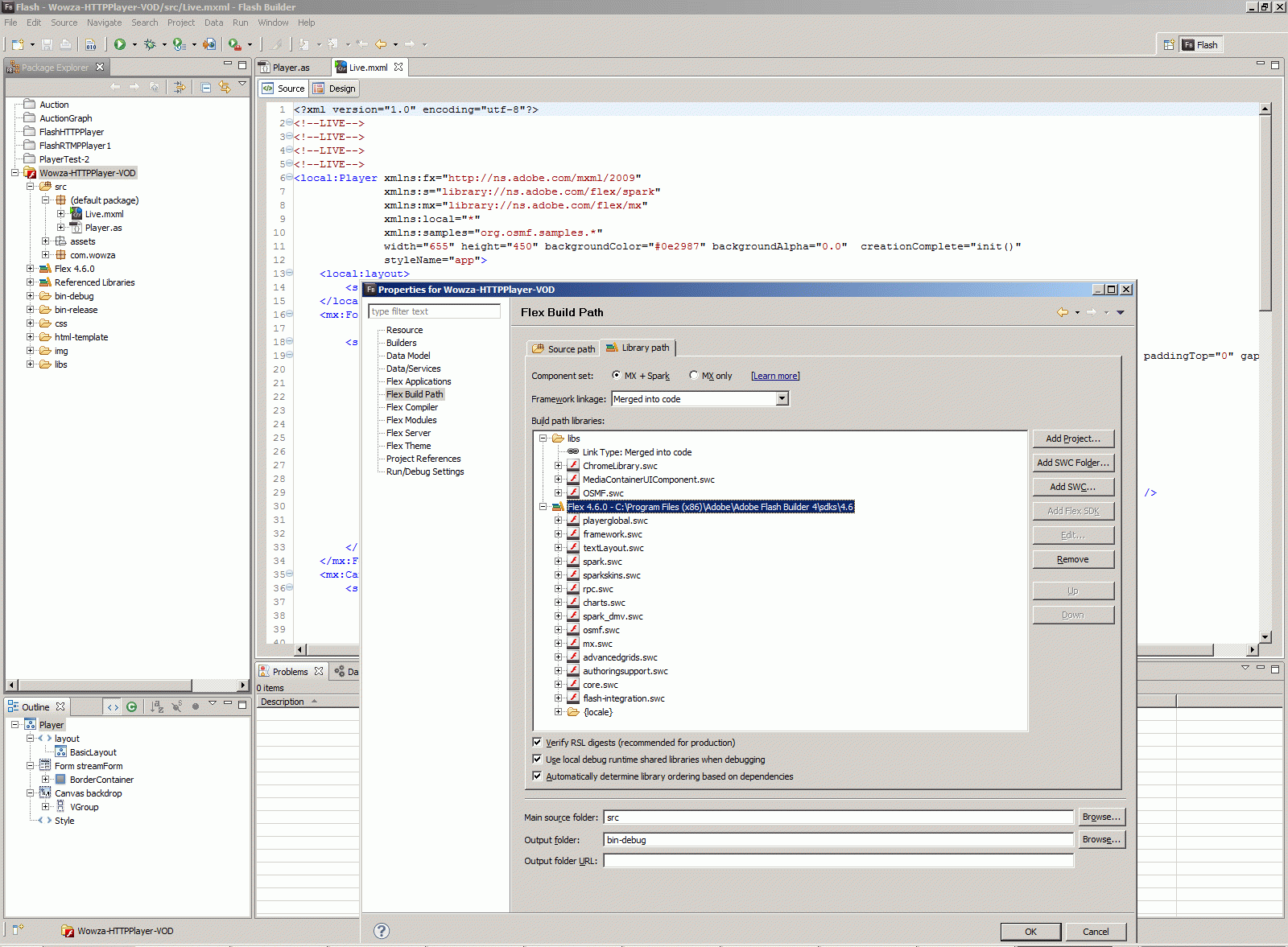Select Flex Compiler in properties list
1288x947 pixels.
pyautogui.click(x=412, y=407)
